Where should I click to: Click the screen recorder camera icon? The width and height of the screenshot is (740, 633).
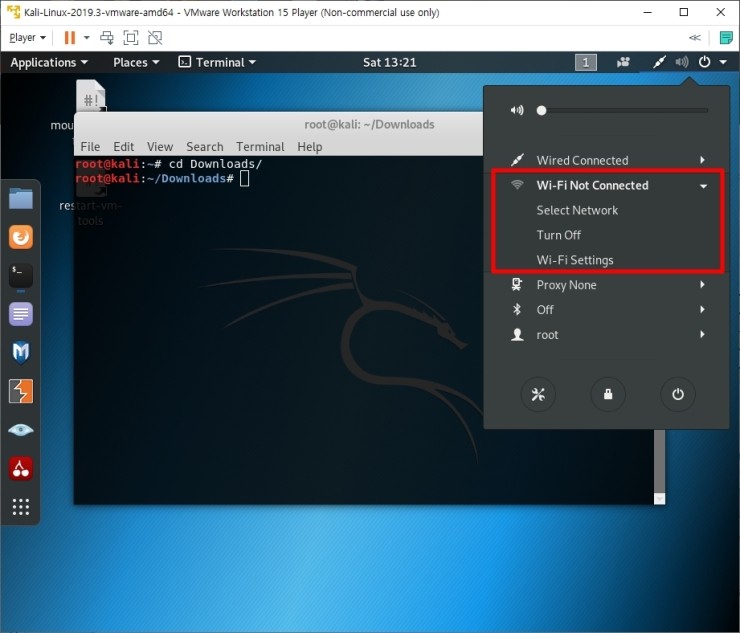[623, 62]
